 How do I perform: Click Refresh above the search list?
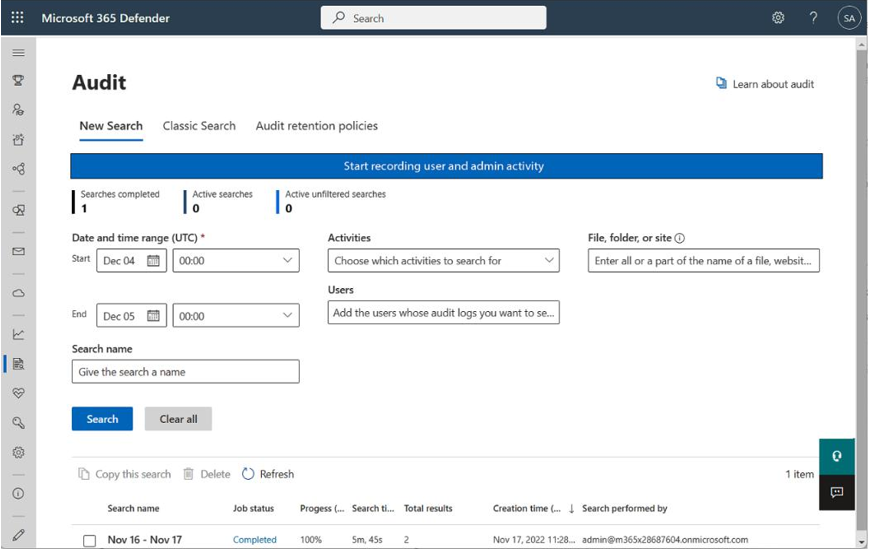[268, 474]
